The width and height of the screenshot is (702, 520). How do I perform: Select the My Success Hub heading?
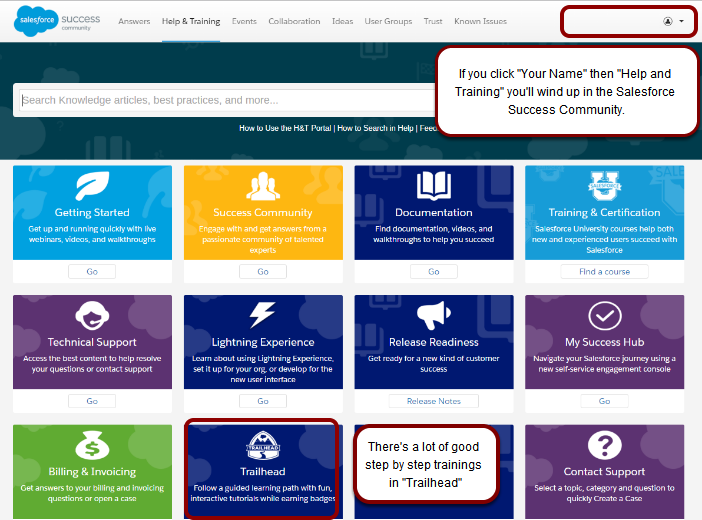point(604,342)
